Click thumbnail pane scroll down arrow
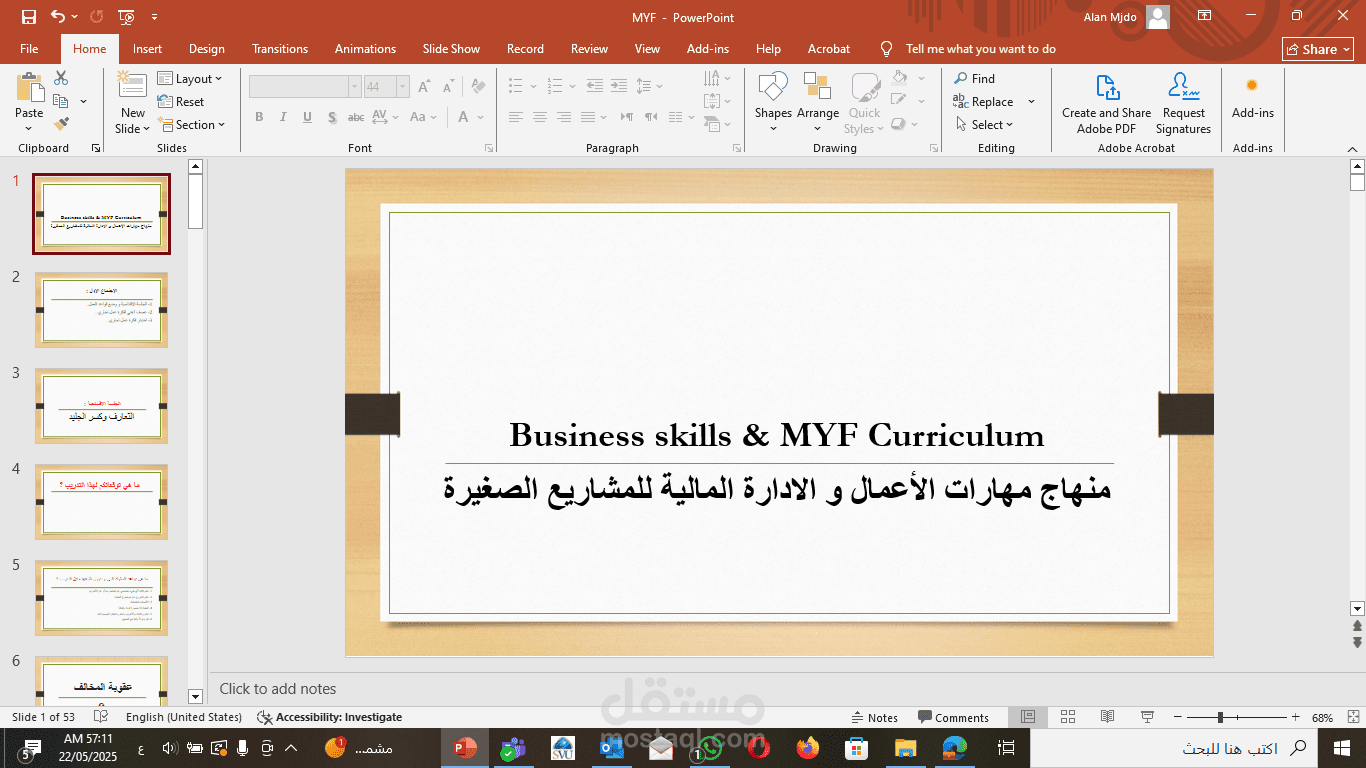This screenshot has height=768, width=1366. [x=195, y=696]
